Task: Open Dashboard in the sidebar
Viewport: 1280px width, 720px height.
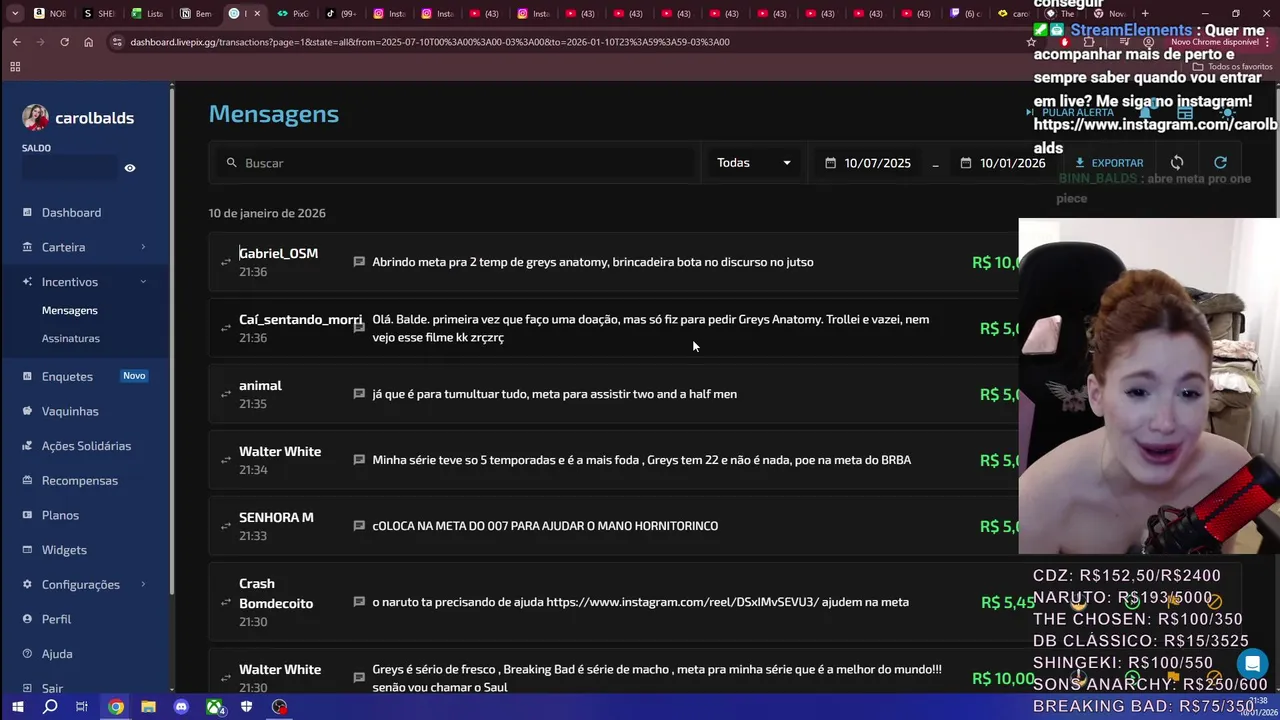Action: click(x=71, y=212)
